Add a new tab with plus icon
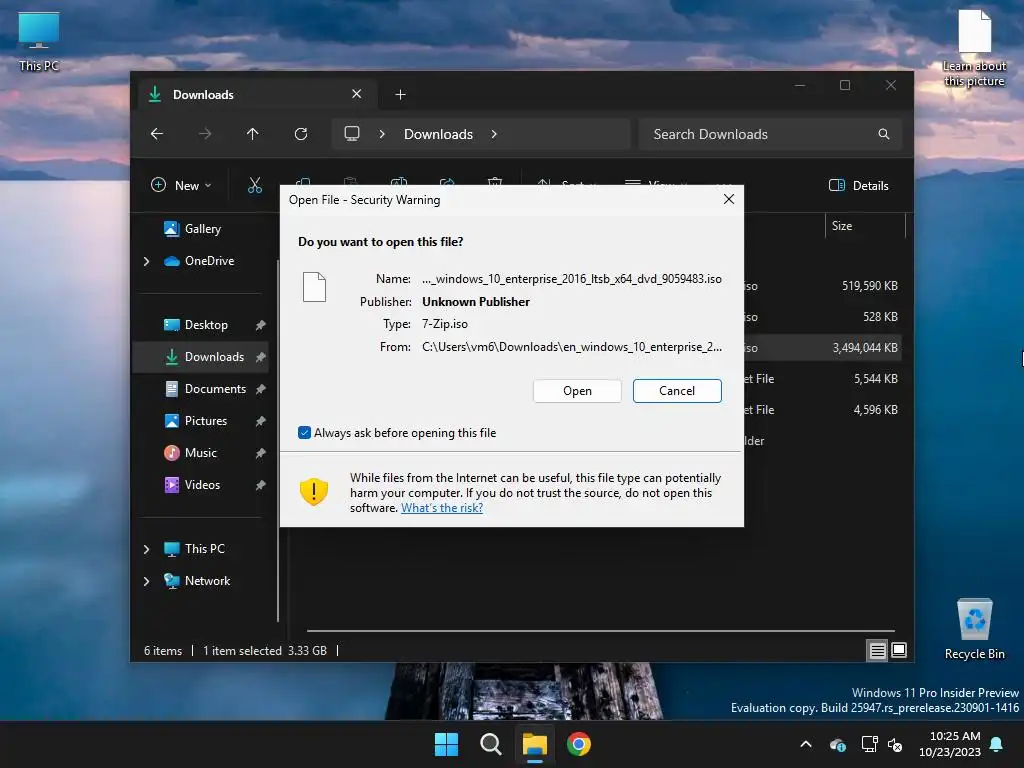This screenshot has width=1024, height=768. click(x=400, y=95)
